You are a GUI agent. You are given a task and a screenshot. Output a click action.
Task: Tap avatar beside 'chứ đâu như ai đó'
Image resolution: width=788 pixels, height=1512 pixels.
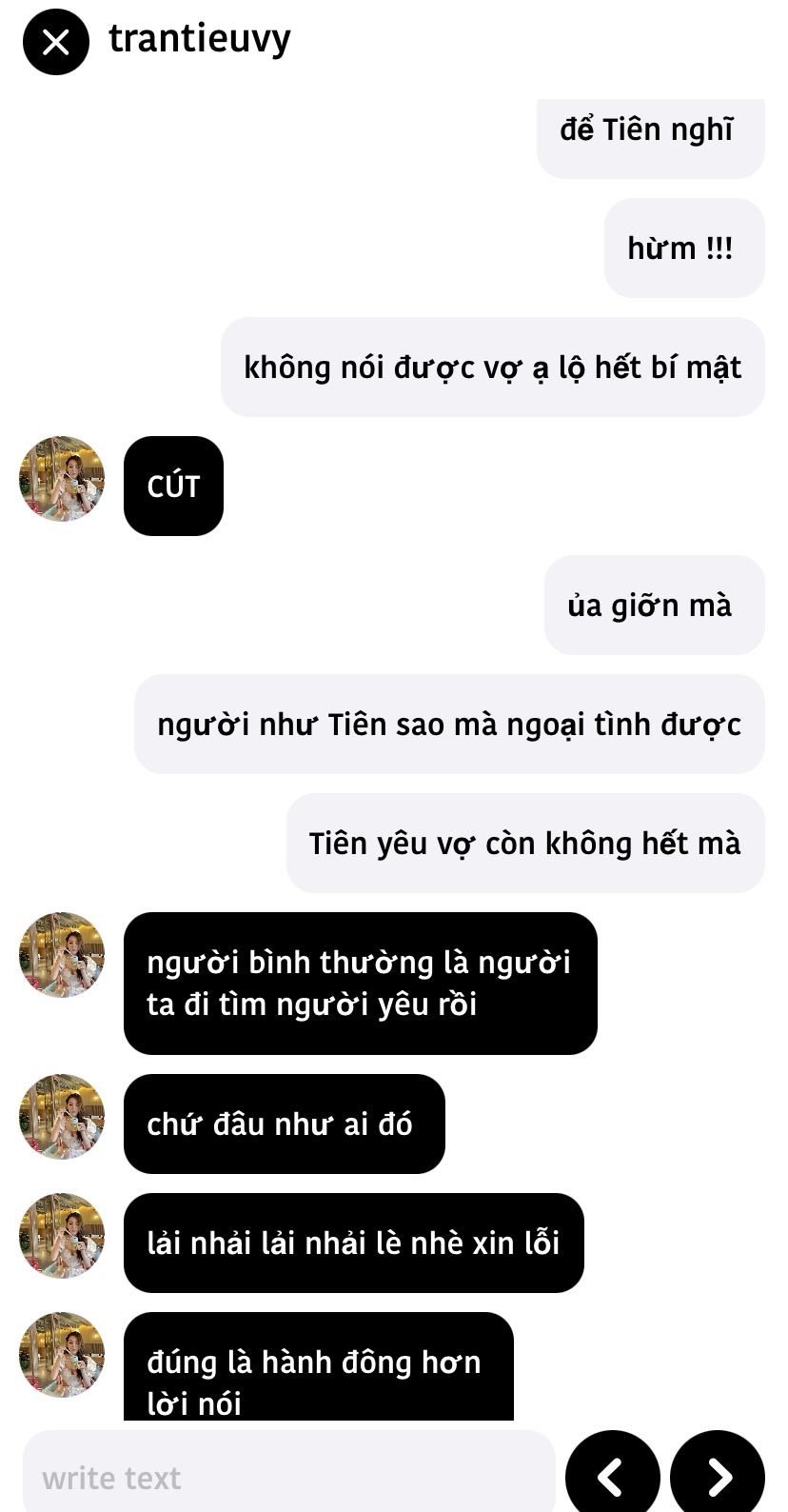tap(62, 1117)
